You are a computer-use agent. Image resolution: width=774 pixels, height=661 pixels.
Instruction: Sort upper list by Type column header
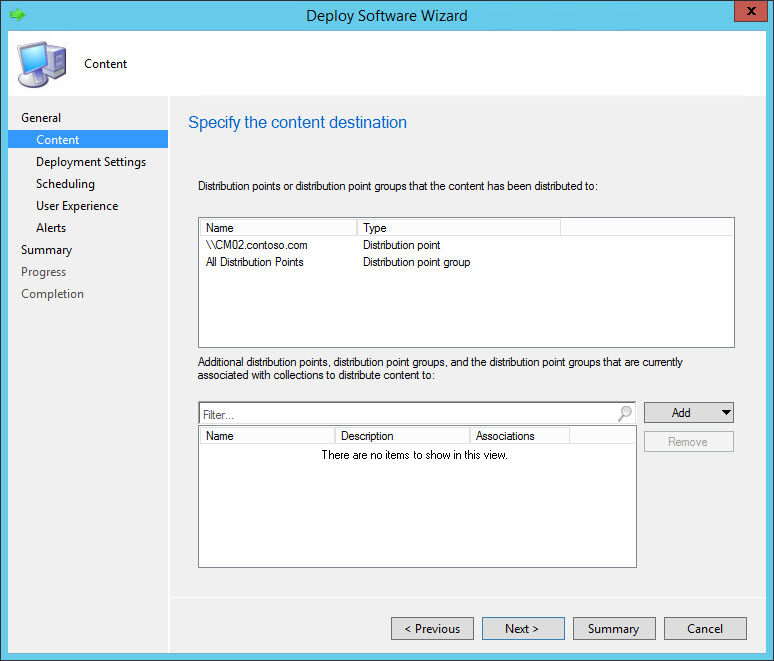click(457, 228)
